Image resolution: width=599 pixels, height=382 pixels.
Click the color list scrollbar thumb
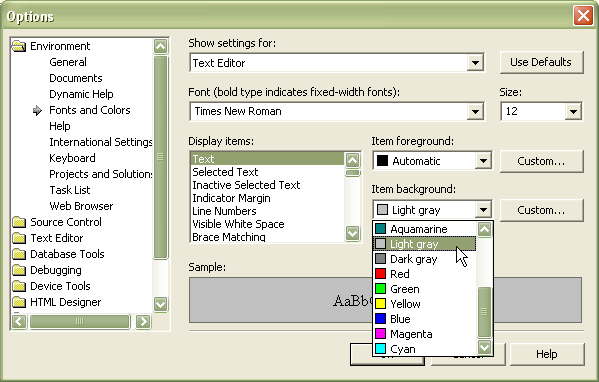pos(484,312)
